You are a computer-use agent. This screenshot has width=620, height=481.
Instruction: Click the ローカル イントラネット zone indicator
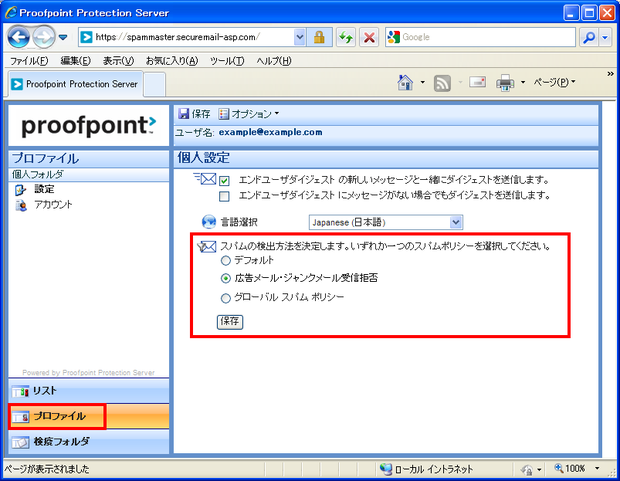click(x=426, y=469)
